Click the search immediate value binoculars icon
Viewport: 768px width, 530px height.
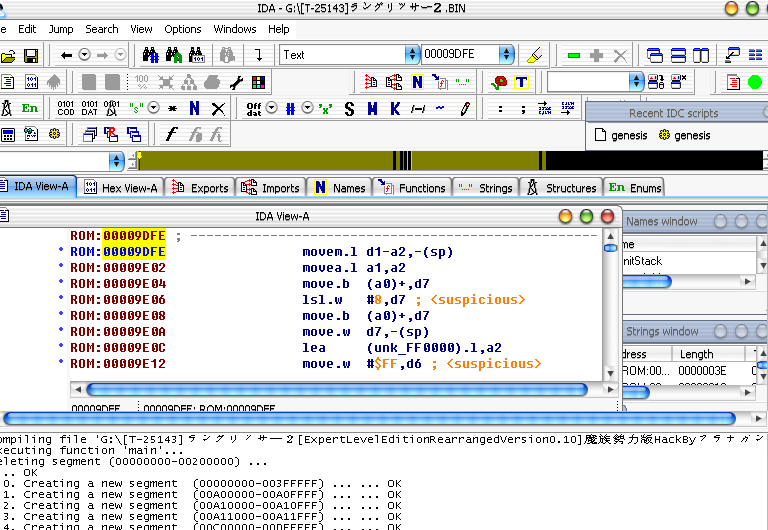pos(150,55)
